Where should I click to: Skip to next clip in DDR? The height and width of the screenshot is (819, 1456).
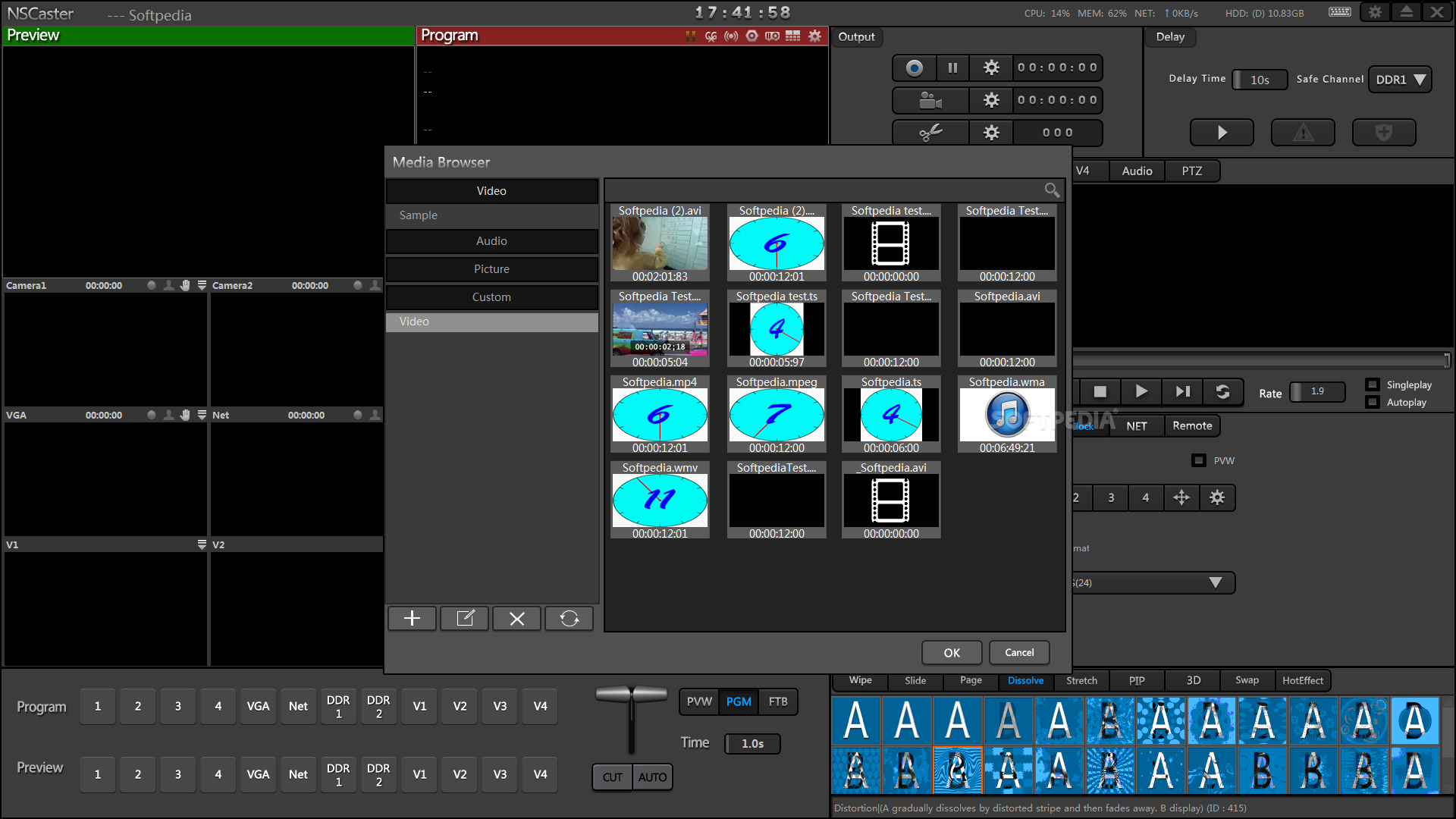[x=1182, y=391]
